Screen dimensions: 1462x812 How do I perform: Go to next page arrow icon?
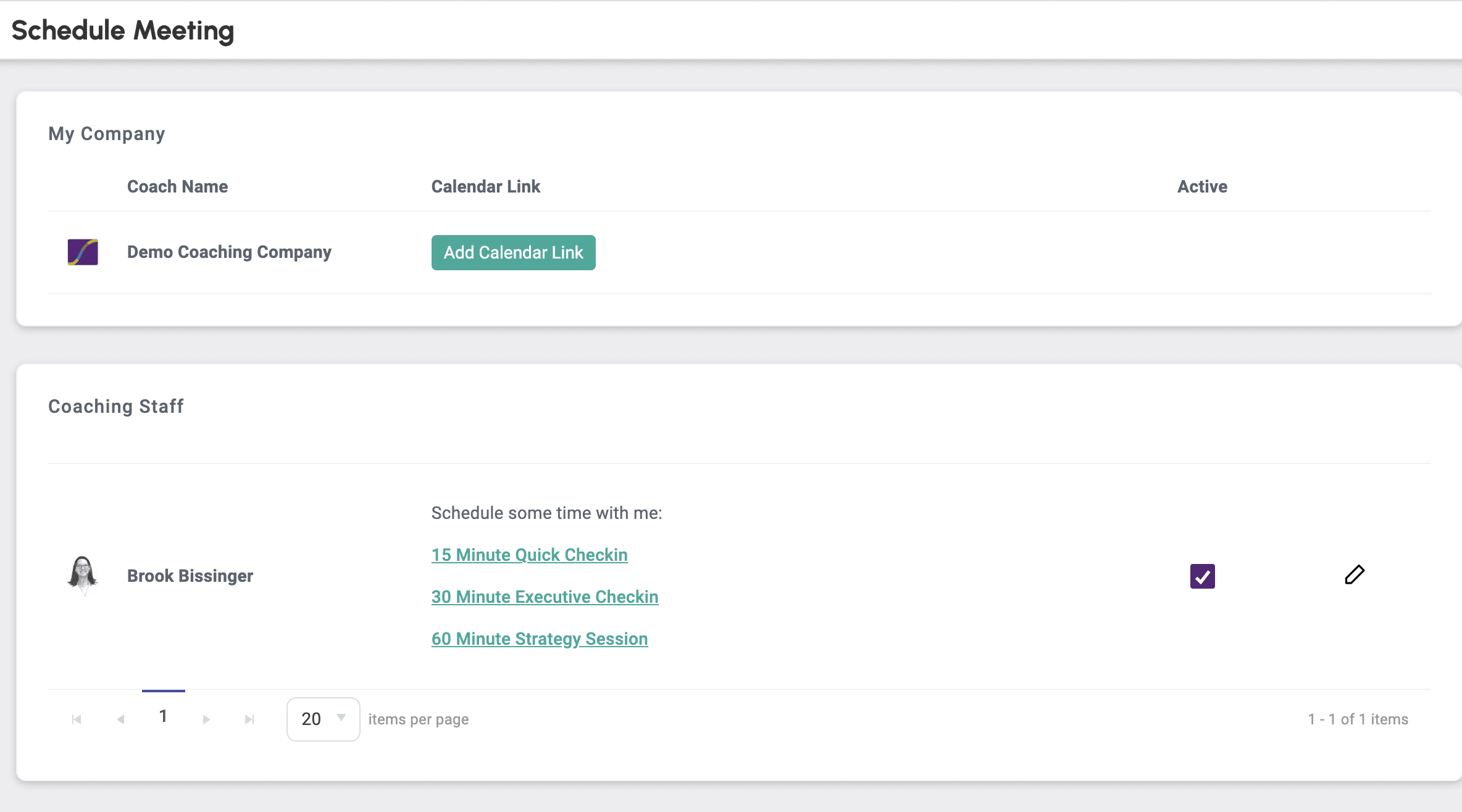[x=206, y=719]
